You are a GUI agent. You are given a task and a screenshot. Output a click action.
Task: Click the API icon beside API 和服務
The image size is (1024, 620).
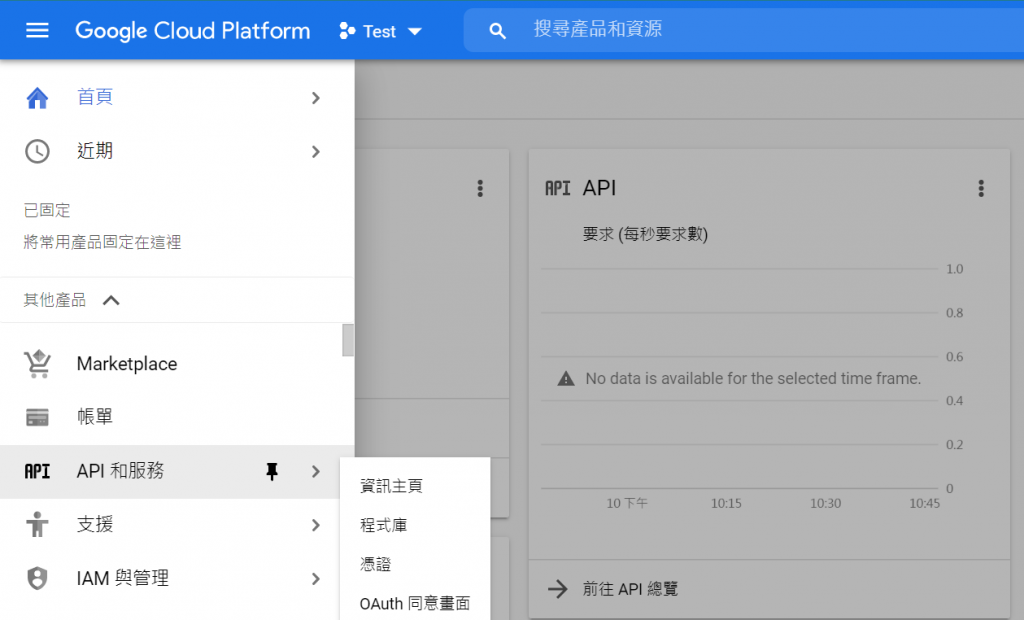(x=37, y=471)
